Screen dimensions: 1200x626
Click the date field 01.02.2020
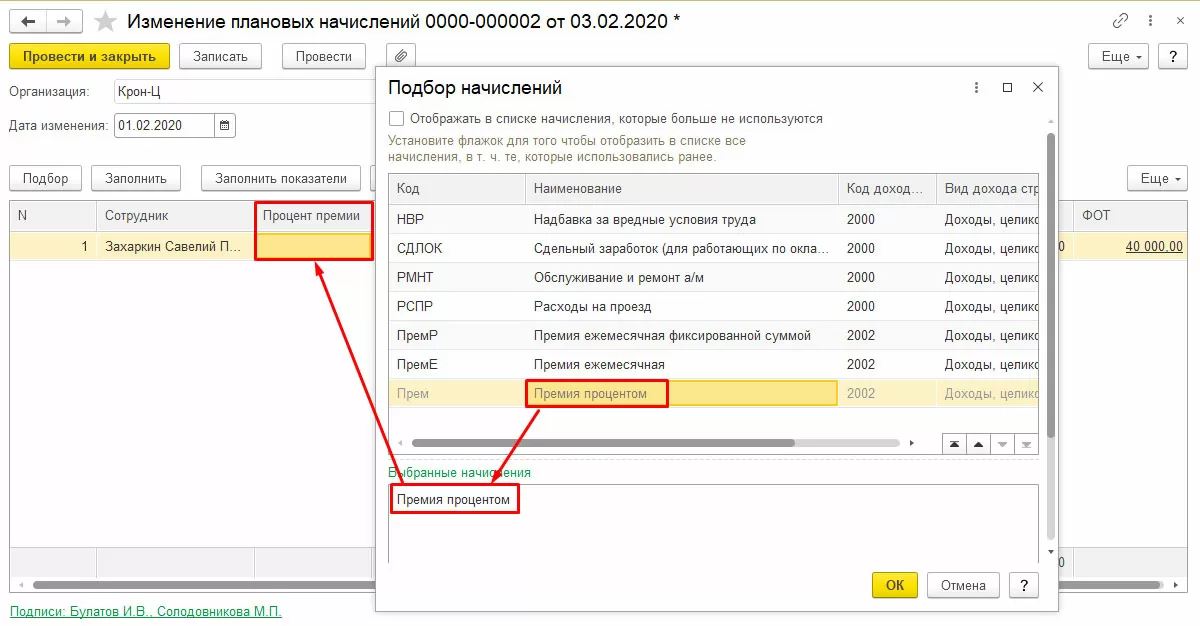pyautogui.click(x=164, y=125)
